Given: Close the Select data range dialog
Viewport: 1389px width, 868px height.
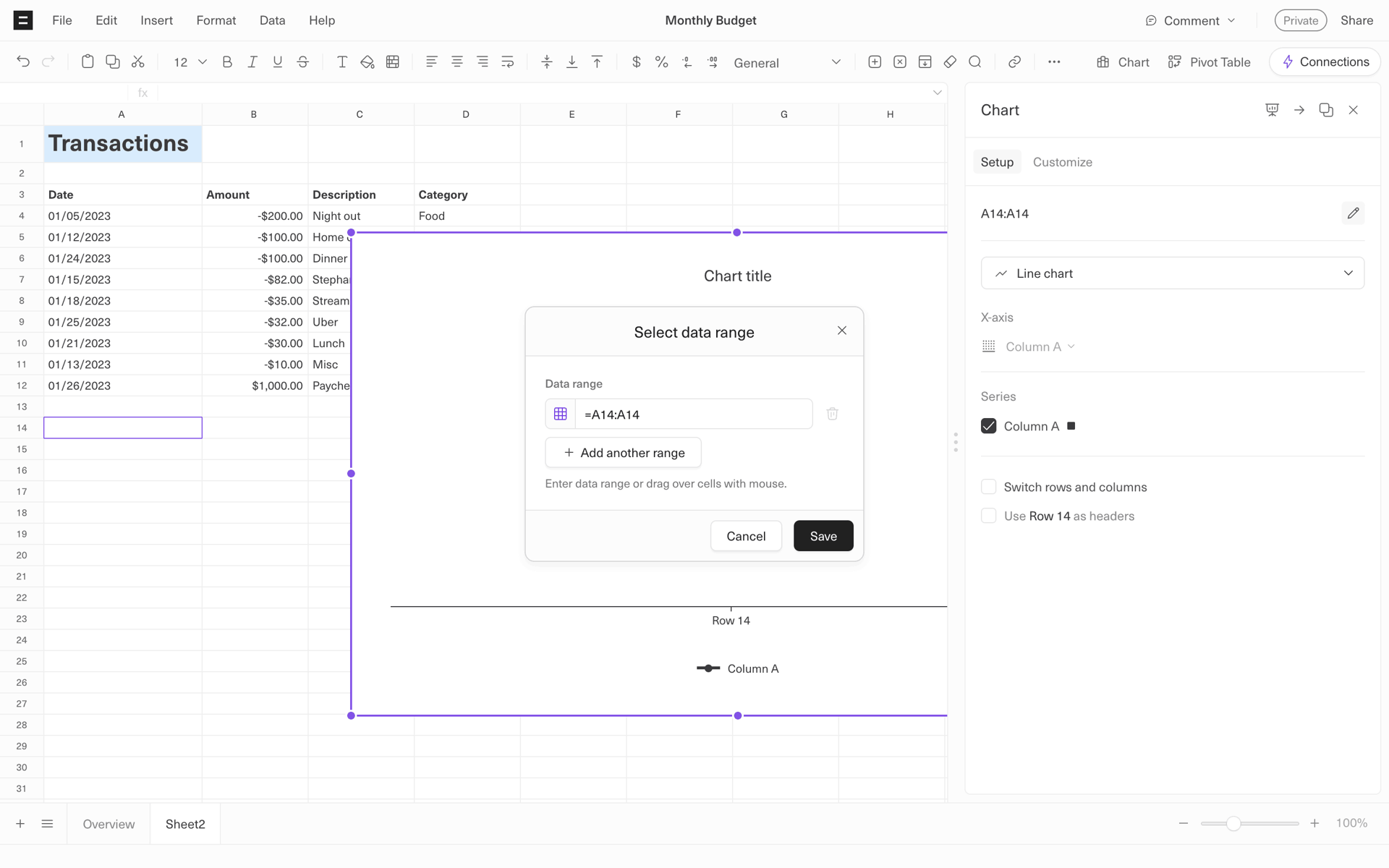Looking at the screenshot, I should pyautogui.click(x=842, y=331).
